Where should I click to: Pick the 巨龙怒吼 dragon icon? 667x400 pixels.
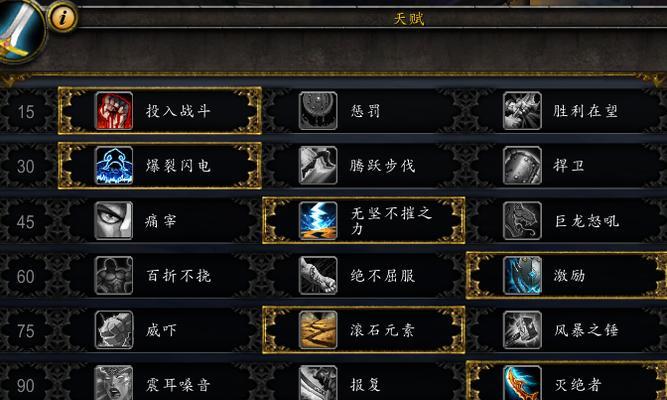[522, 220]
